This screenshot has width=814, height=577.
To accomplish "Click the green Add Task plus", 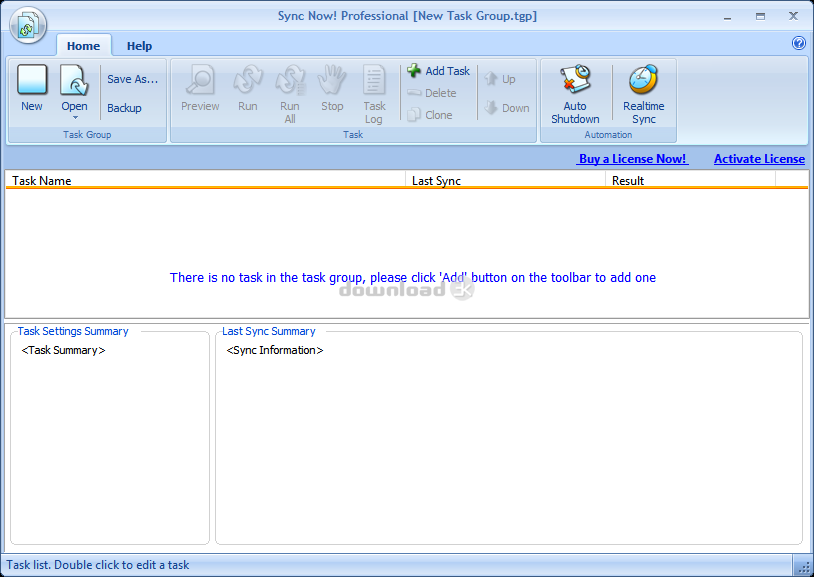I will click(414, 71).
